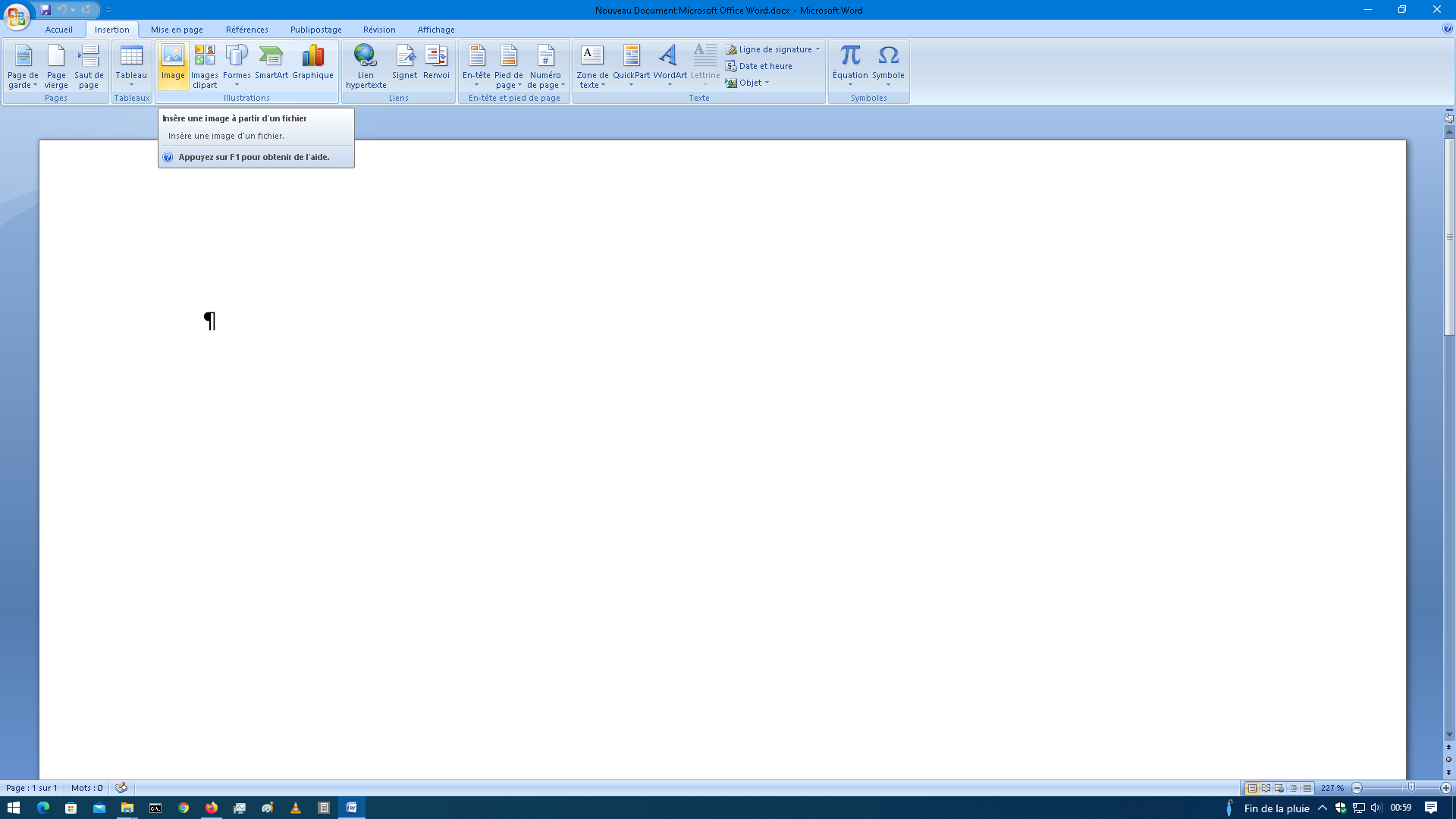
Task: Click the Saut de page icon
Action: (89, 64)
